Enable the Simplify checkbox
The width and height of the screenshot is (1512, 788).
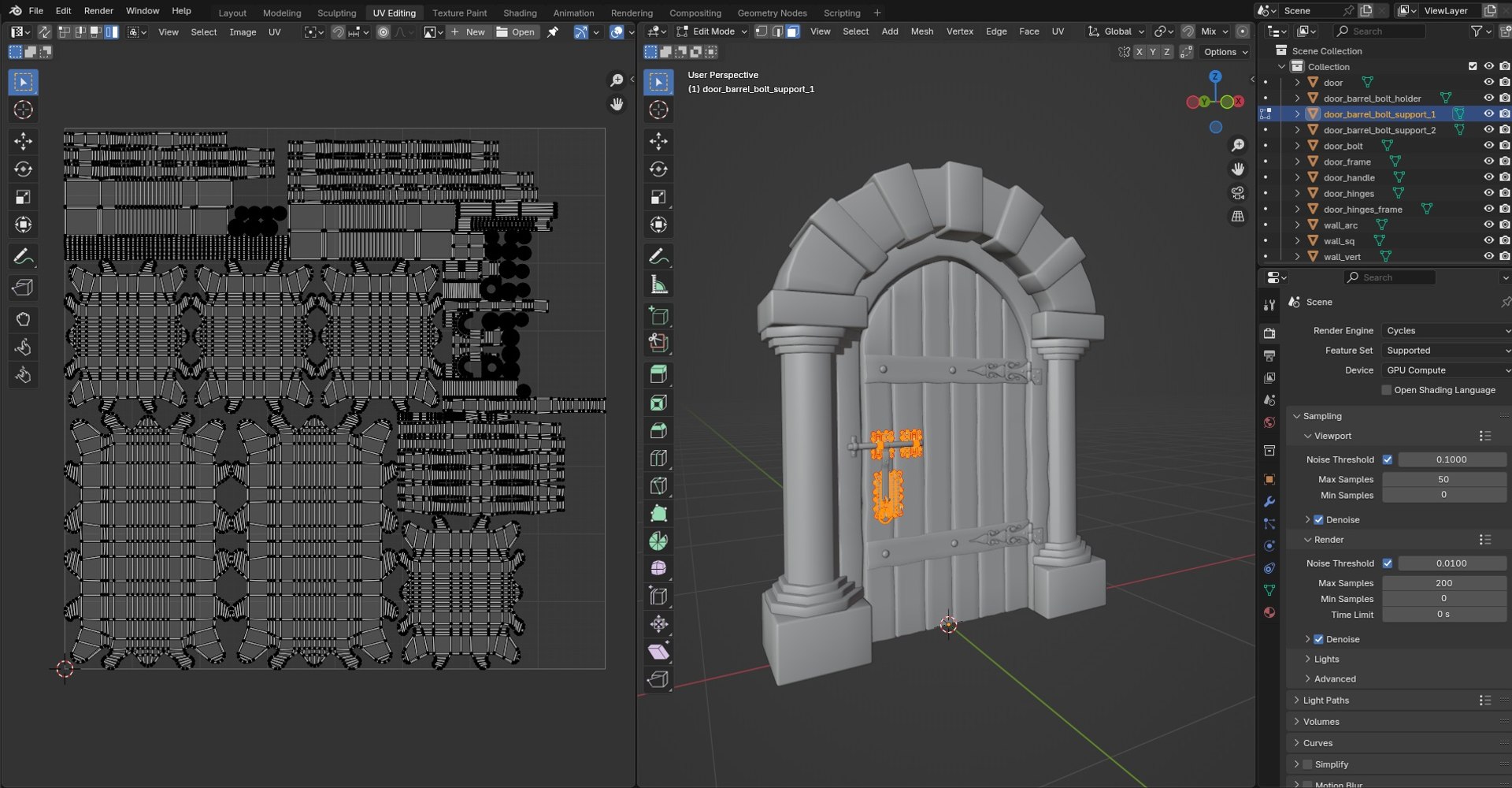click(1307, 764)
